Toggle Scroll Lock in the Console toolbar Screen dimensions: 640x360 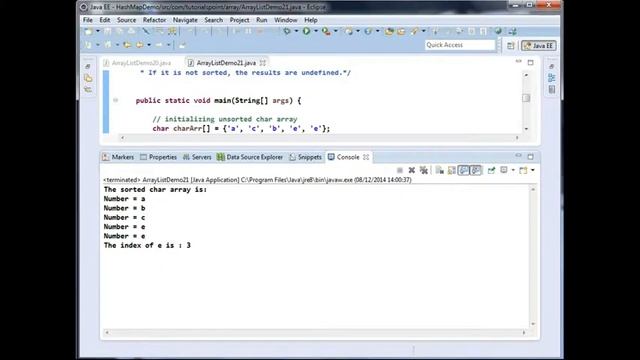pos(452,170)
